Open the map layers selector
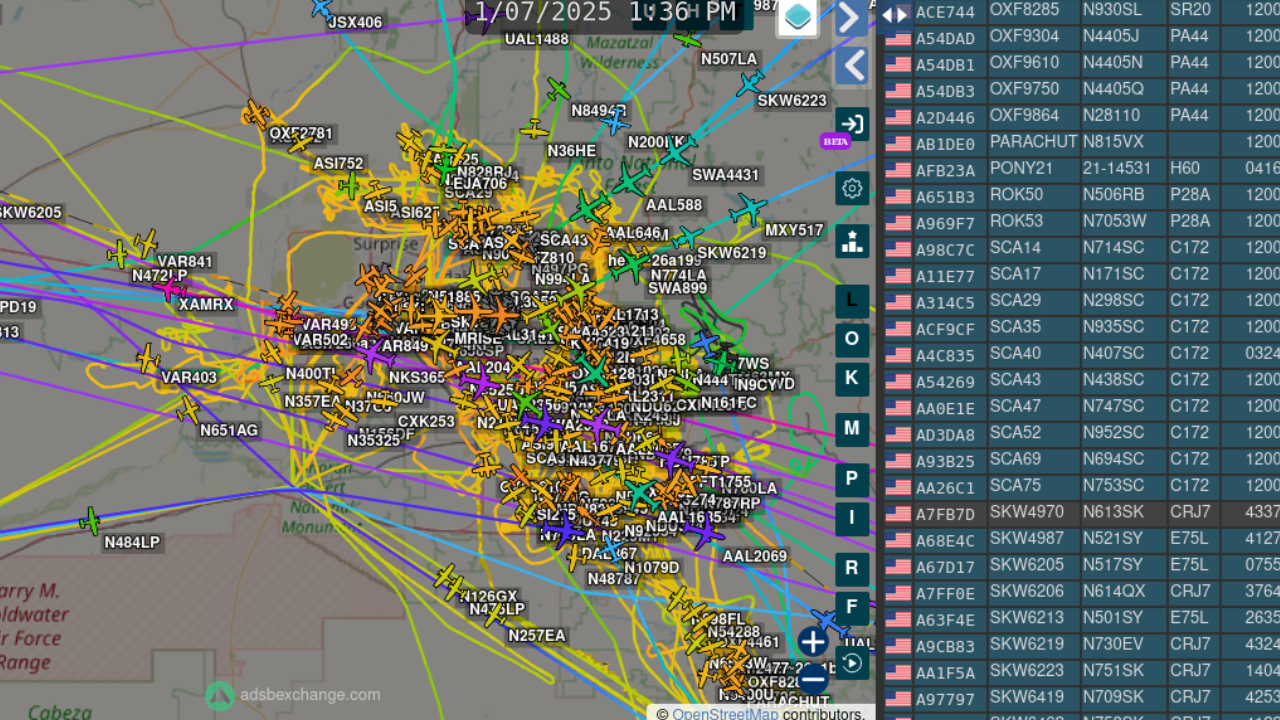The width and height of the screenshot is (1280, 720). coord(797,17)
